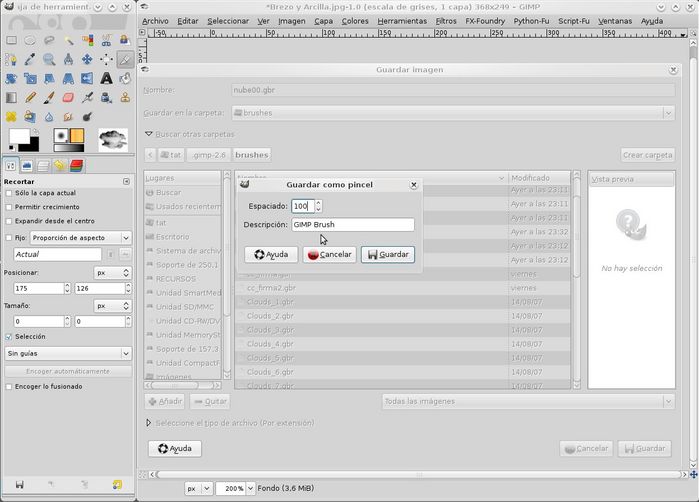Open the status bar px unit dropdown
Image resolution: width=699 pixels, height=502 pixels.
click(198, 489)
